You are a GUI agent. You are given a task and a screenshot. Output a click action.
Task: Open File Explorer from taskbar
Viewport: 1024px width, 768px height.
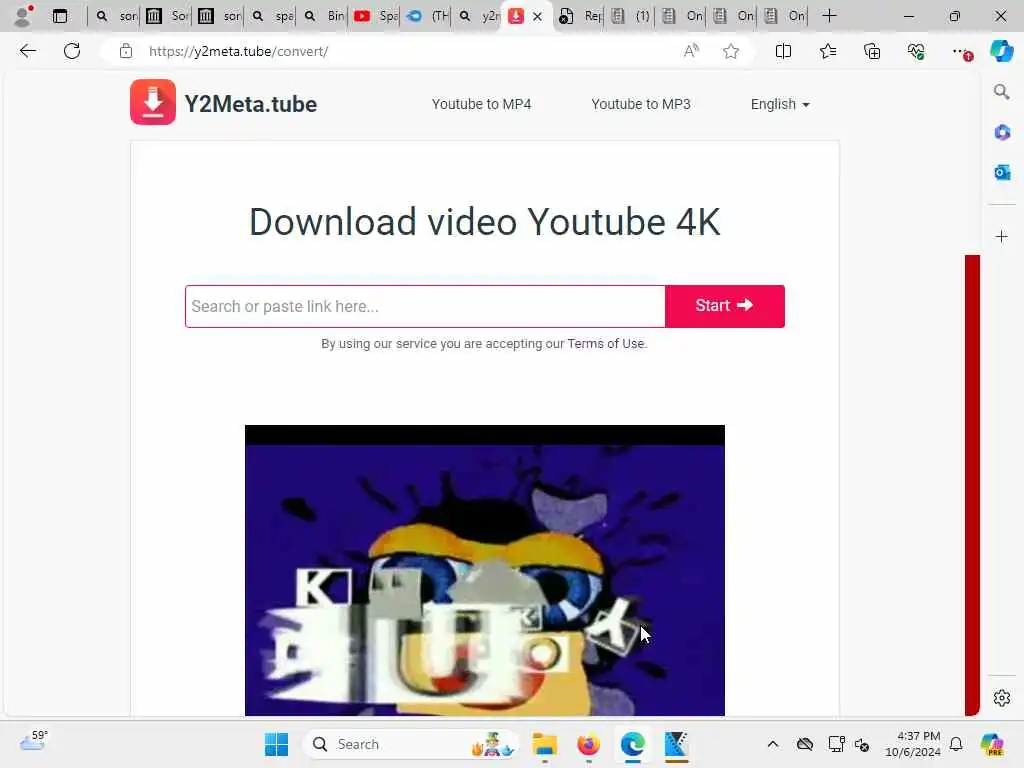(x=544, y=744)
